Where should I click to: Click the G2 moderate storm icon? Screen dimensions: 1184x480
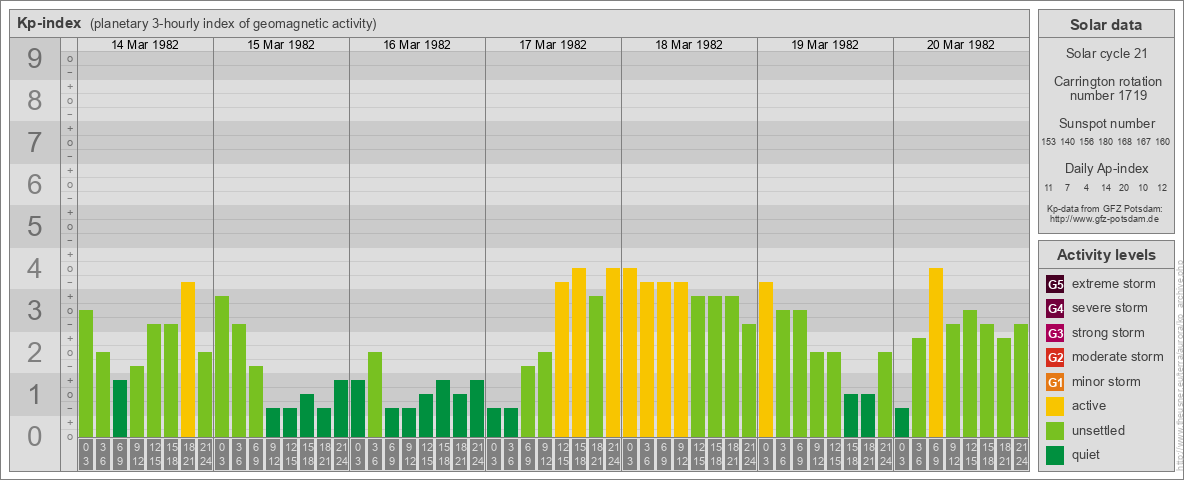1055,357
